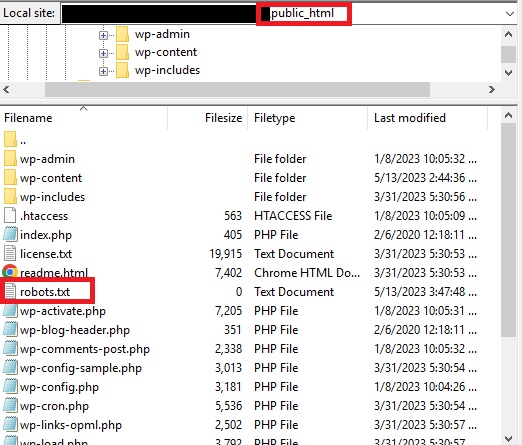
Task: Click wp-includes folder icon in file list
Action: (x=10, y=197)
